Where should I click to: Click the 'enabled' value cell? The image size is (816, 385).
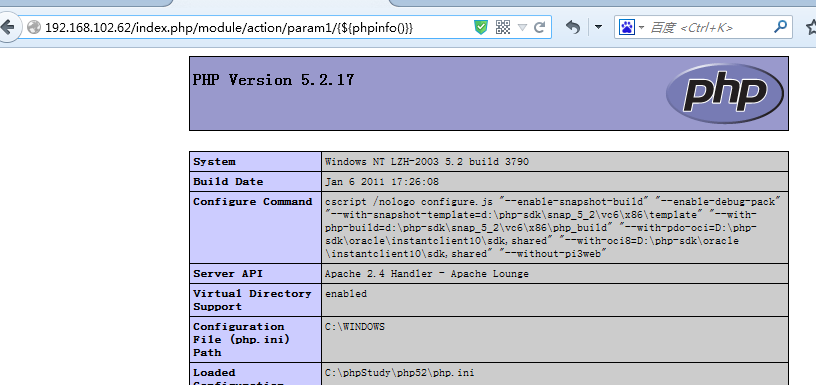pos(346,294)
